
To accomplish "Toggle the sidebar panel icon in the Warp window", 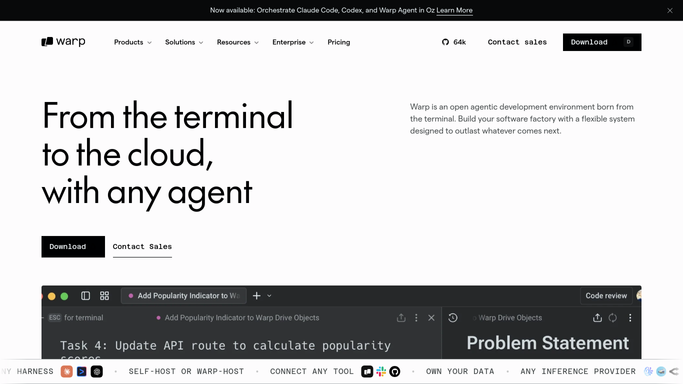I will click(x=85, y=296).
